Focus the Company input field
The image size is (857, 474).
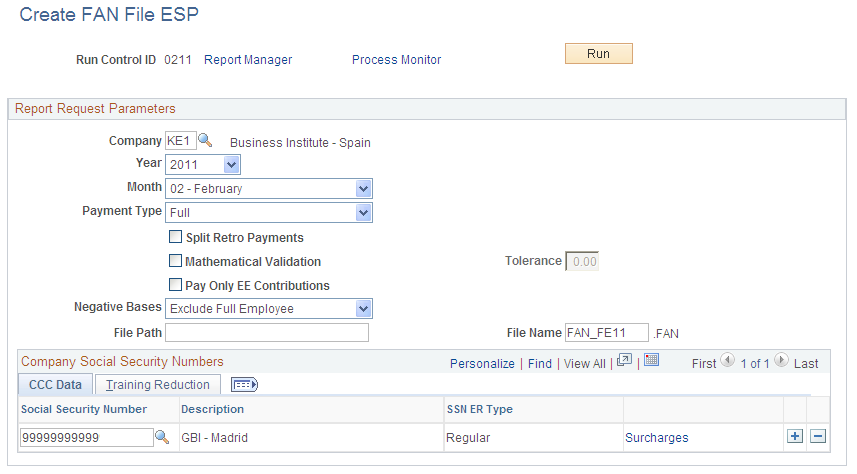pos(181,141)
